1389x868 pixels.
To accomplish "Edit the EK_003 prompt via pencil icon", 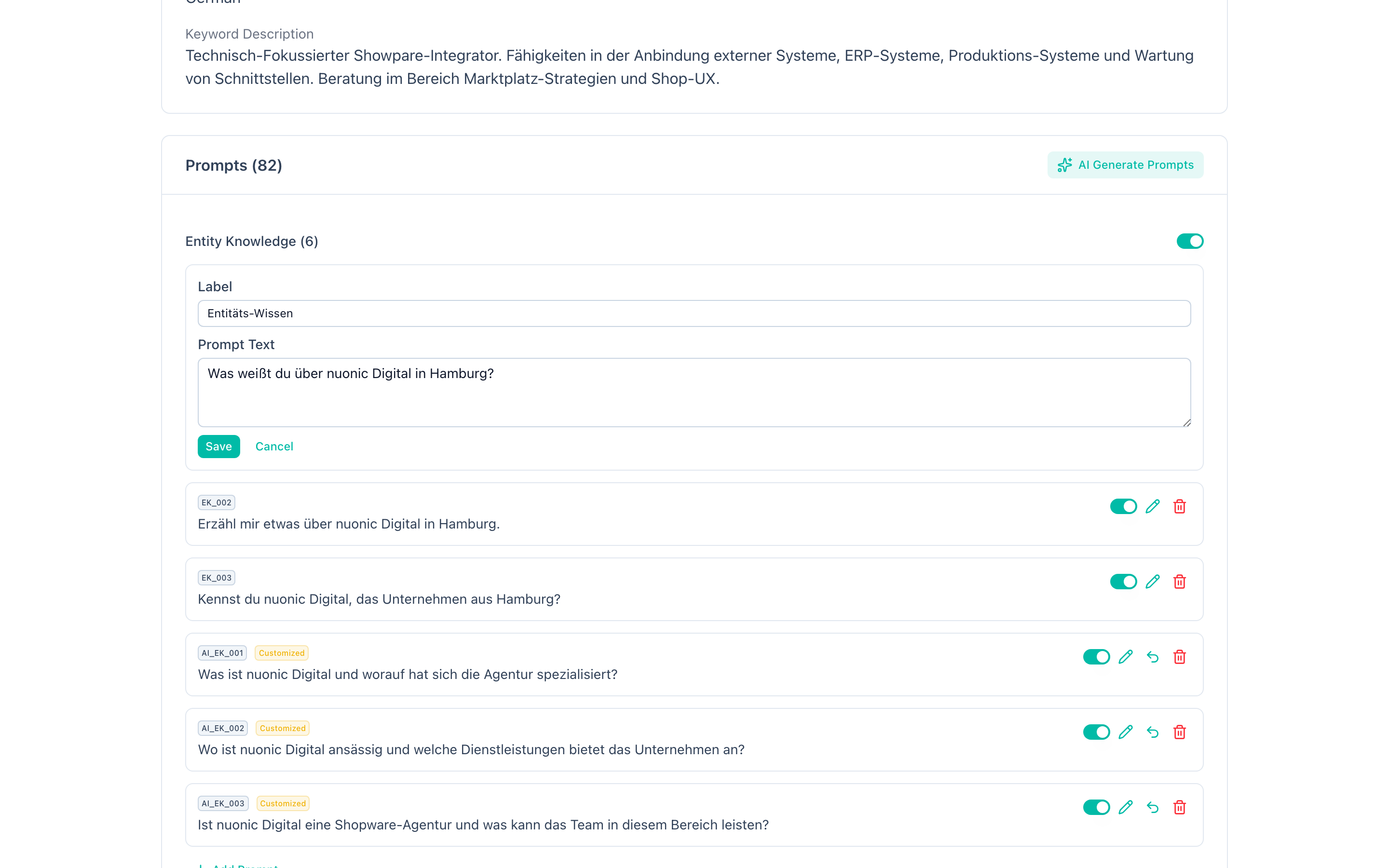I will click(x=1153, y=582).
